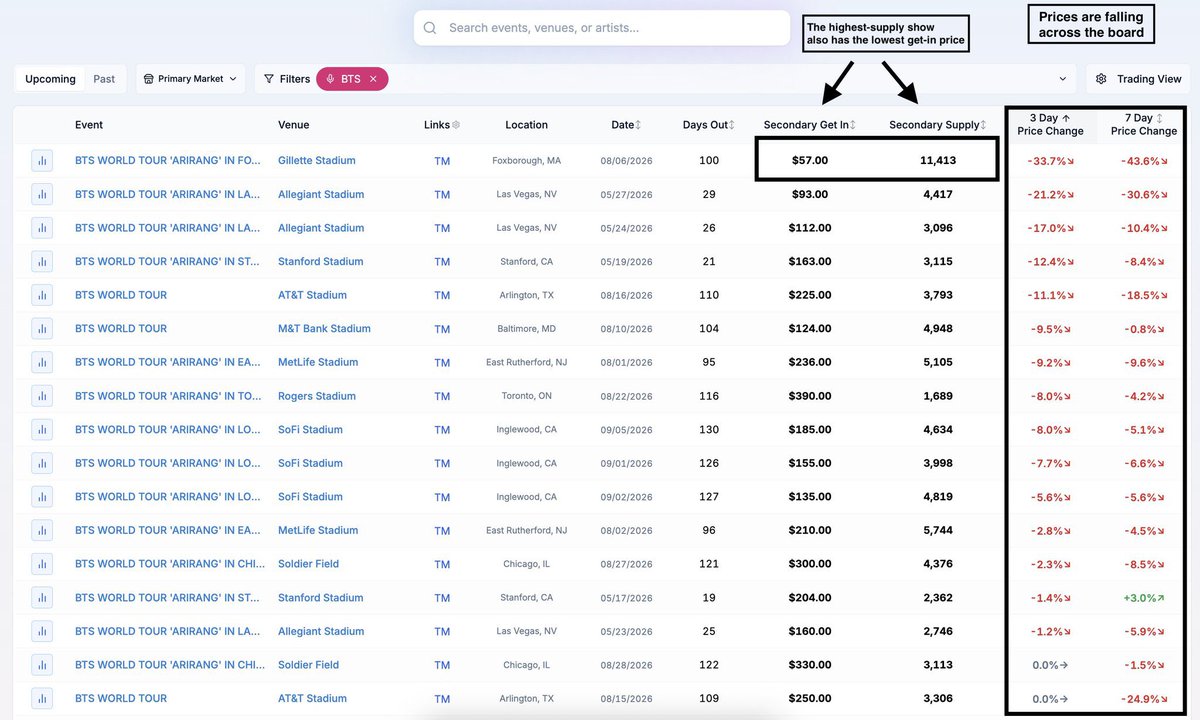The width and height of the screenshot is (1200, 720).
Task: Open TM link for Rogers Stadium row
Action: (442, 396)
